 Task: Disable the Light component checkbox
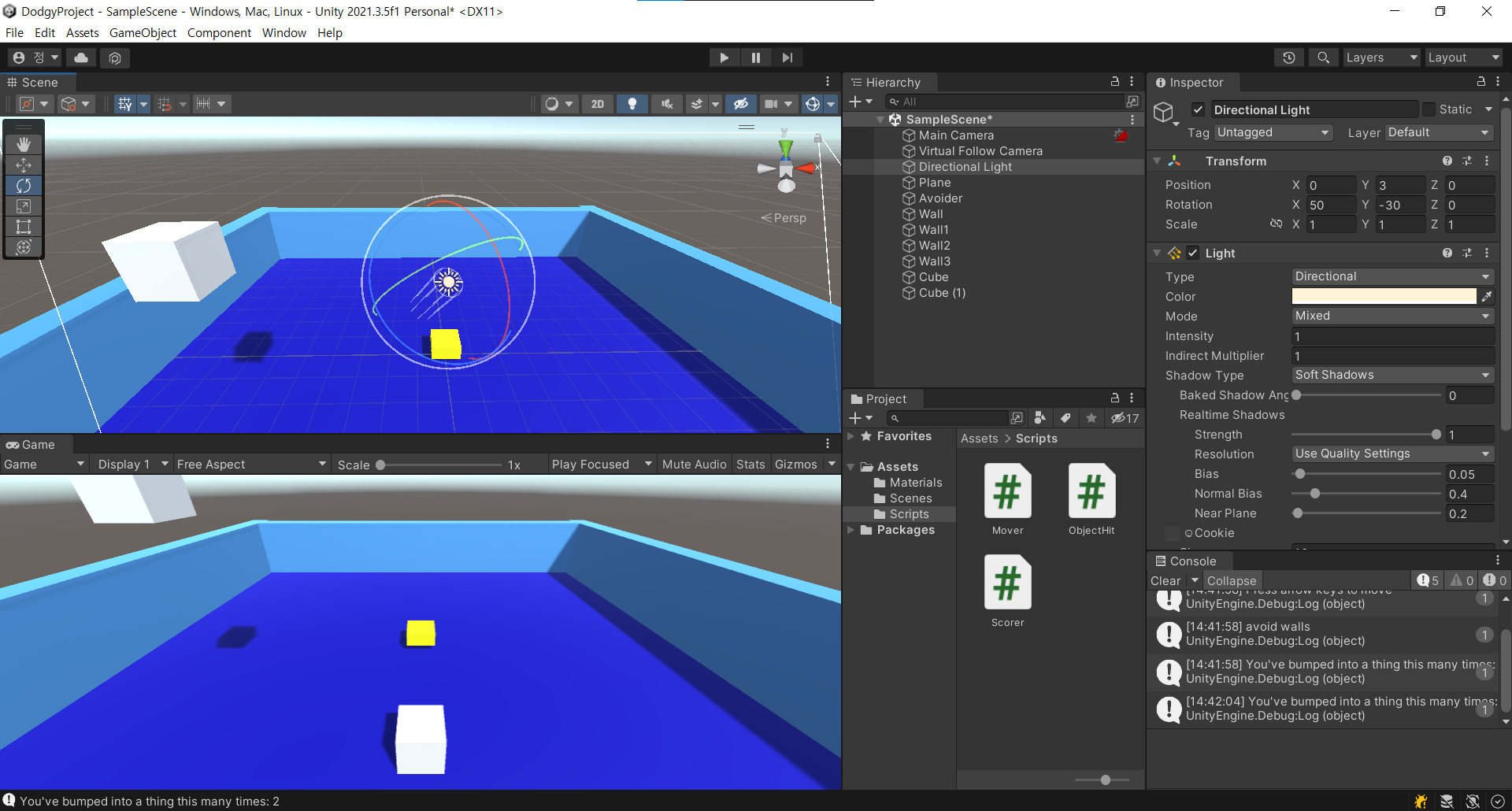point(1192,253)
